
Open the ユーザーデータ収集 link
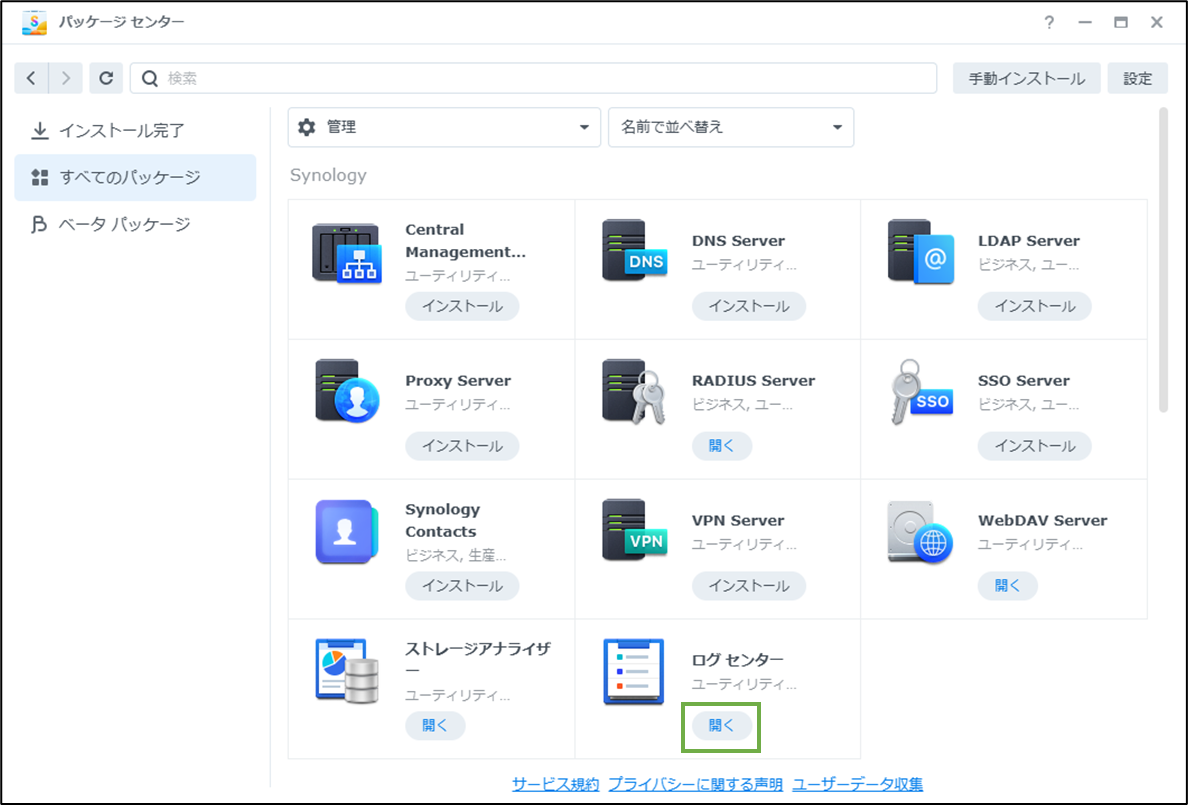(858, 784)
